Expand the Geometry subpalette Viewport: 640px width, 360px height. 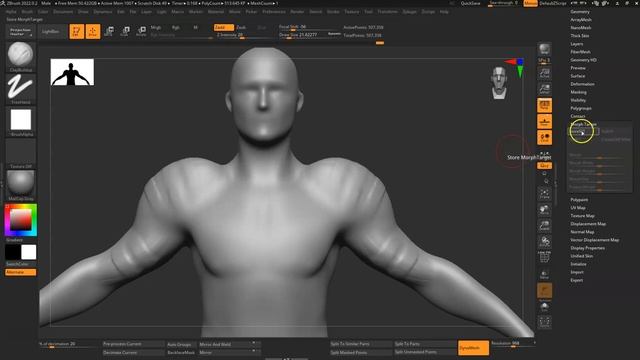tap(580, 12)
